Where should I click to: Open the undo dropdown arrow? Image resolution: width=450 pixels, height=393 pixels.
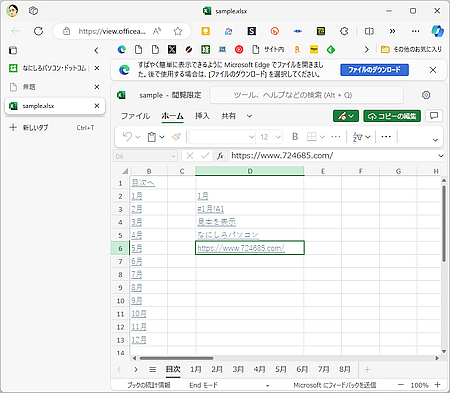click(137, 137)
